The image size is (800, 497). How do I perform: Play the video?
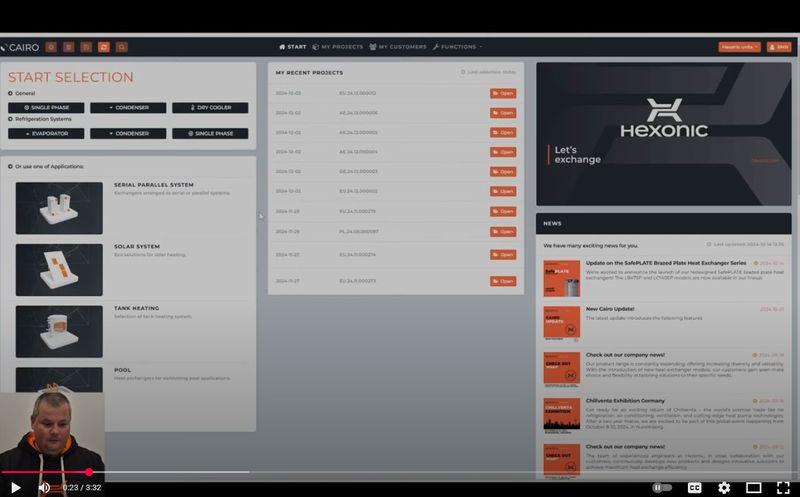pyautogui.click(x=15, y=488)
